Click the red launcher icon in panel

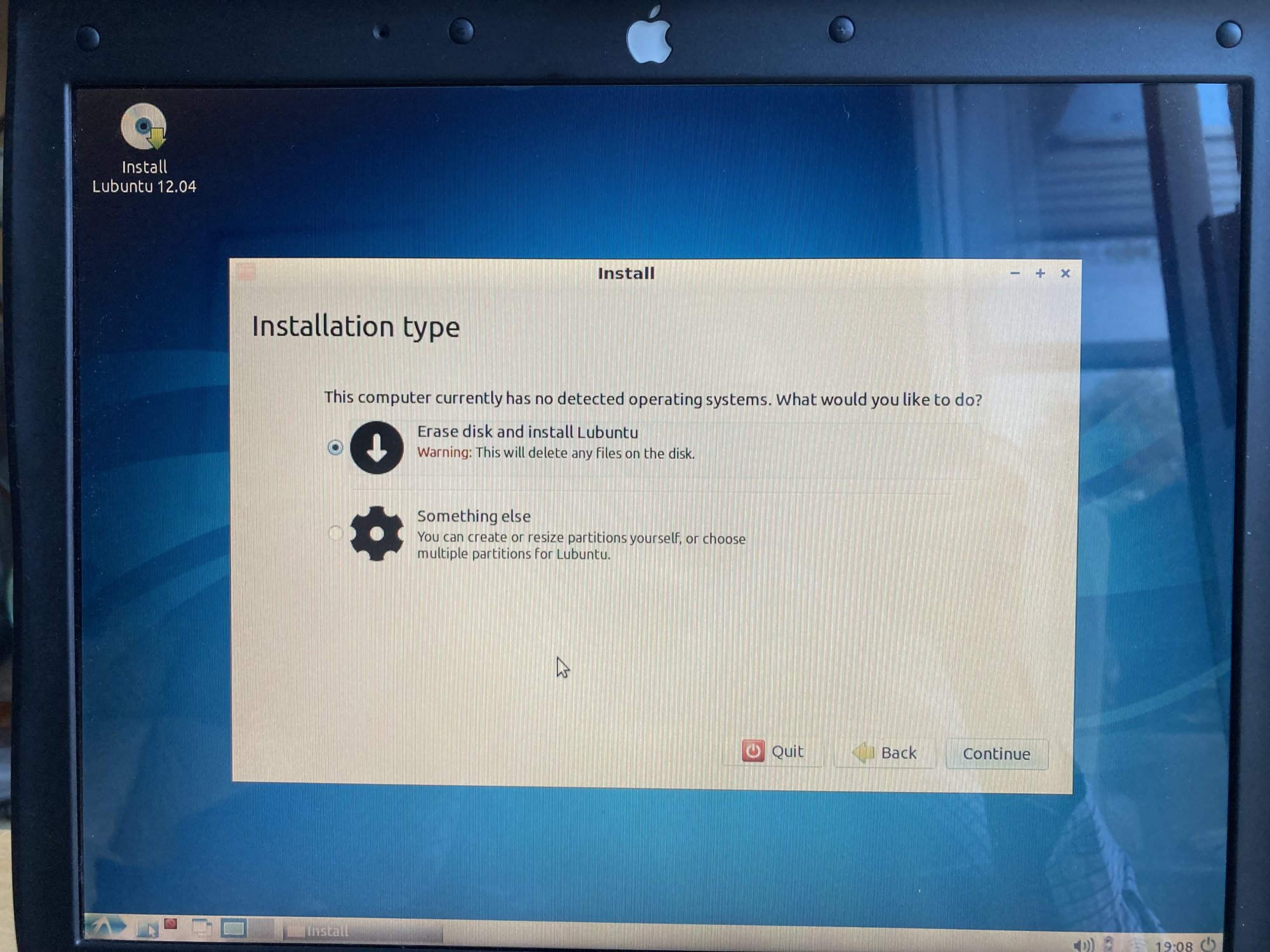pyautogui.click(x=171, y=924)
